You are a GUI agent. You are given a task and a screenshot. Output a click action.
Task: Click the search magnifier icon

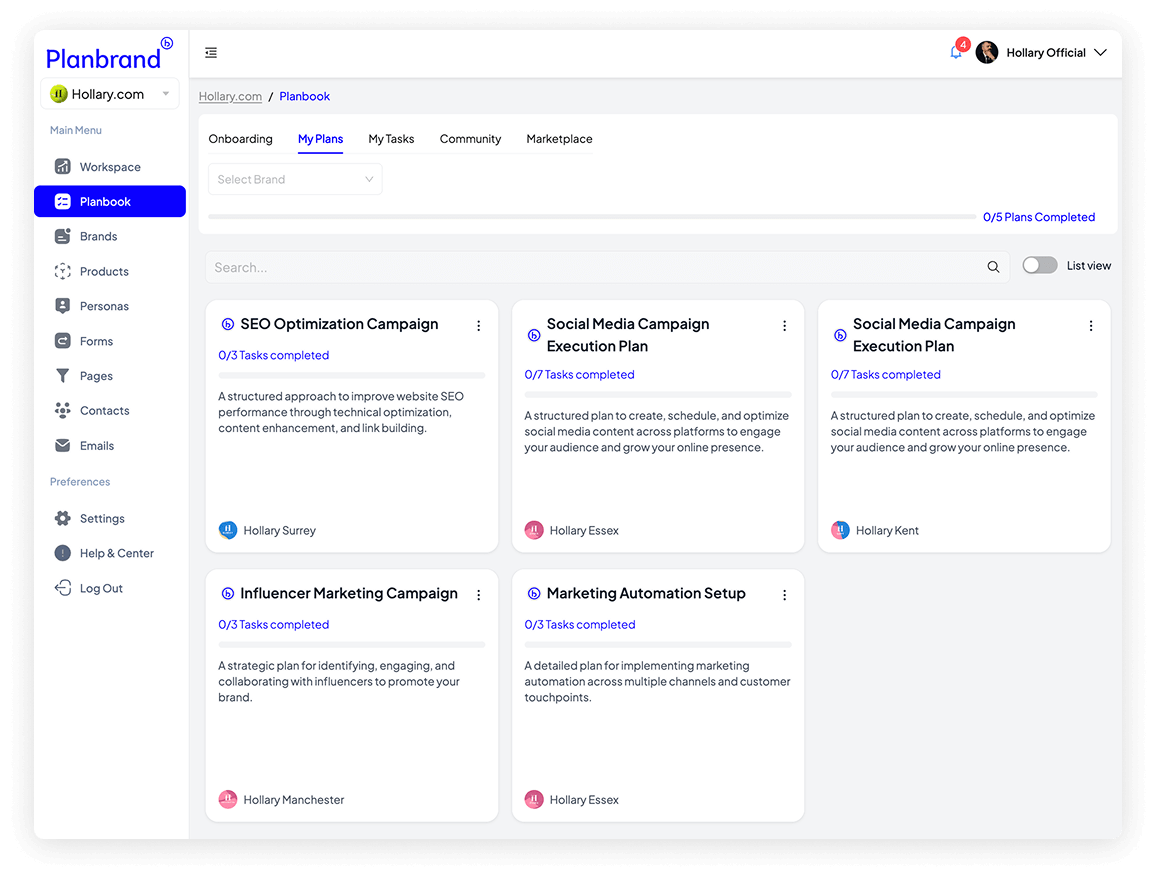(x=993, y=267)
